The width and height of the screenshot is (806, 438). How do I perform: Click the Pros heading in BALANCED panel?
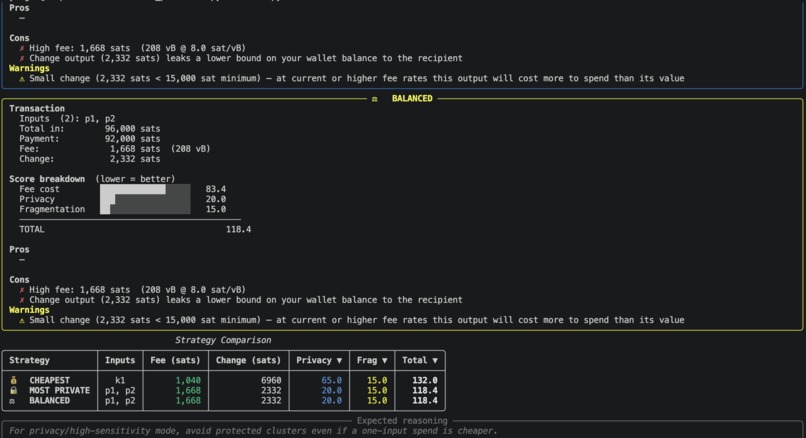point(19,249)
